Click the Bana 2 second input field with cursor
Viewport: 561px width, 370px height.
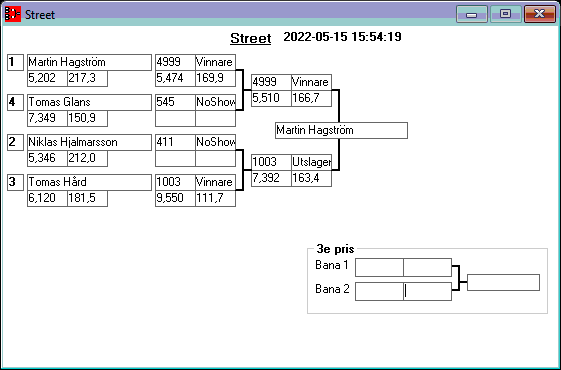pos(428,291)
